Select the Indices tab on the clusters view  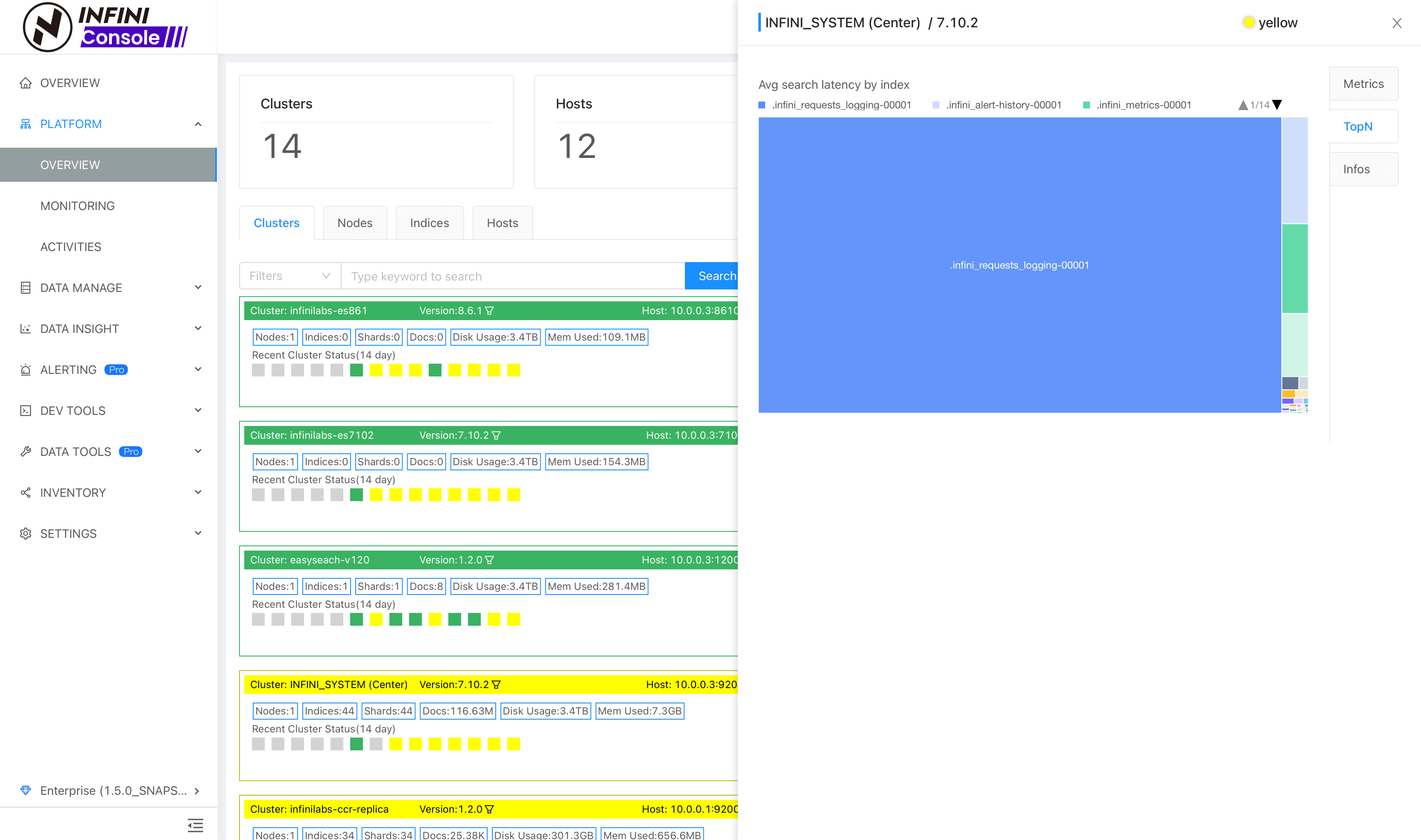(x=429, y=222)
